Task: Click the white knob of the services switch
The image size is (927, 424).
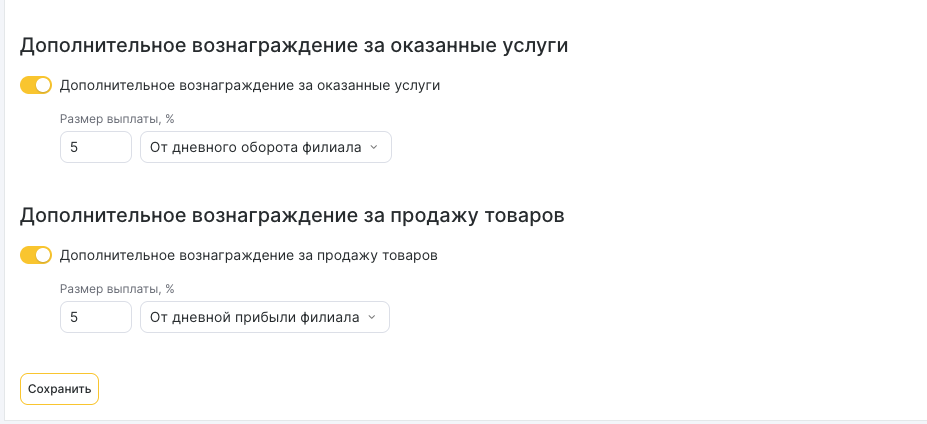Action: pyautogui.click(x=43, y=86)
